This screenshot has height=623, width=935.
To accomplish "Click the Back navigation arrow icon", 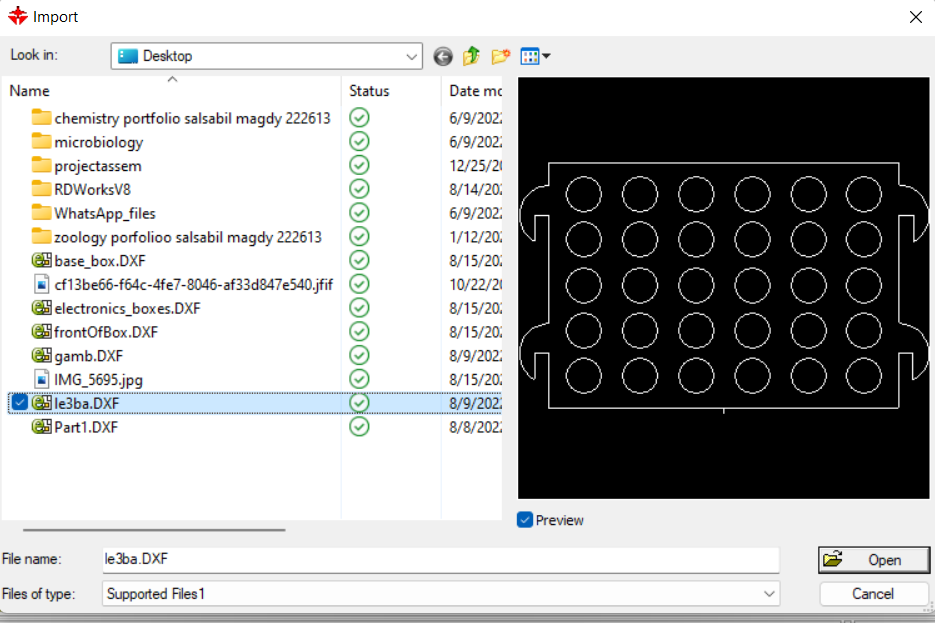I will click(443, 57).
